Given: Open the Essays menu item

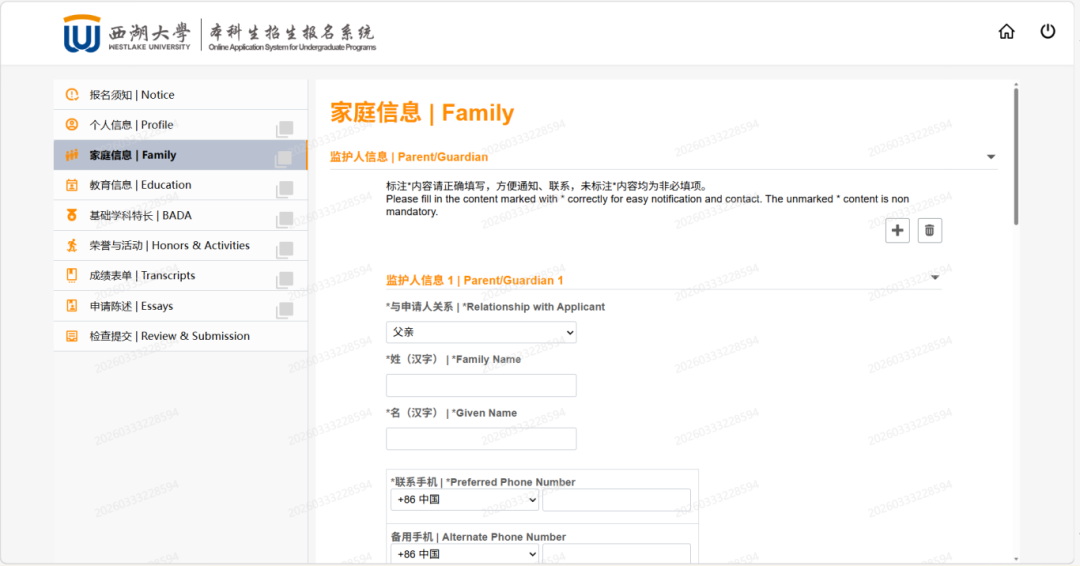Looking at the screenshot, I should 180,306.
